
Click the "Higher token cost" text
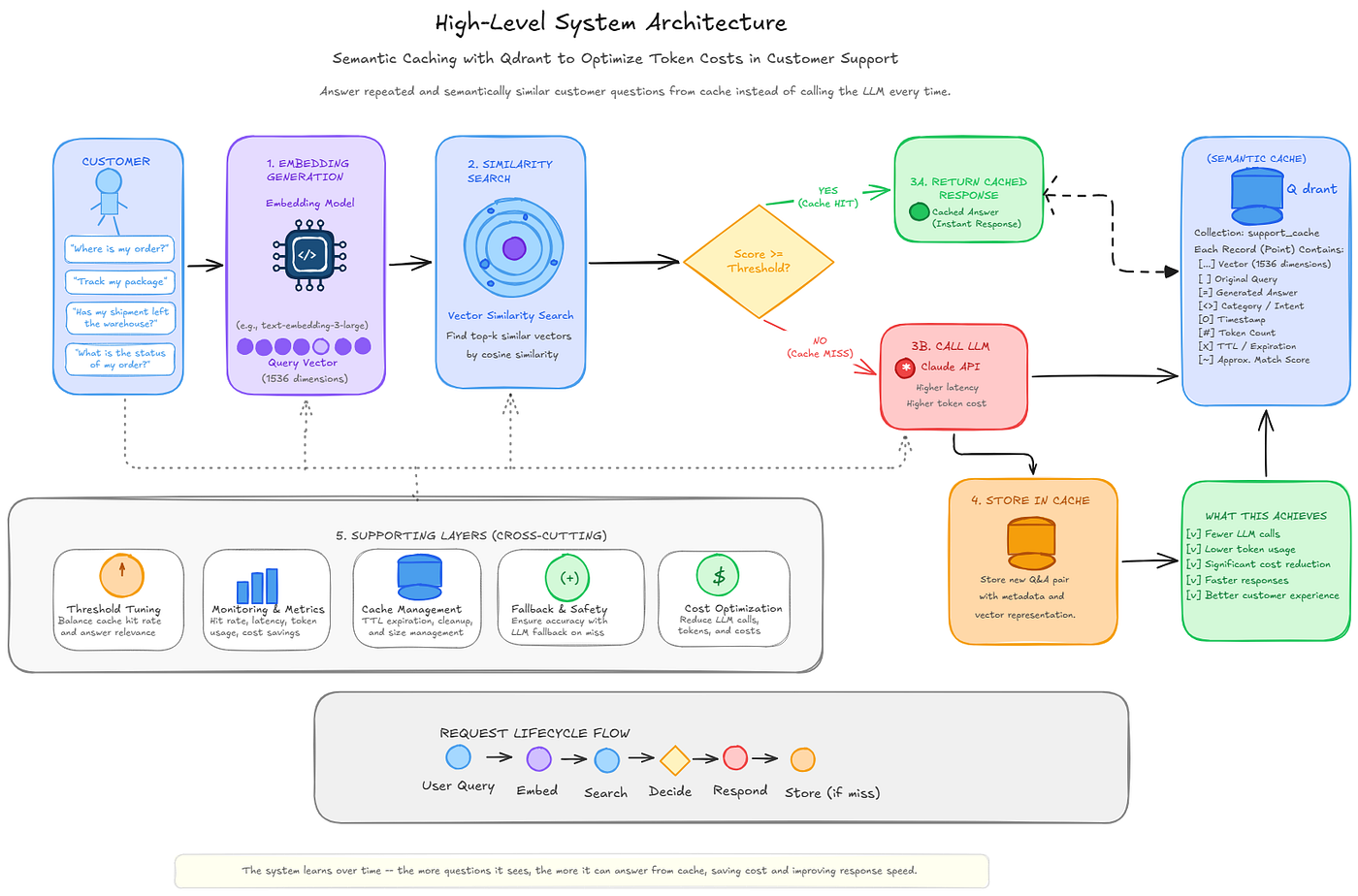point(946,403)
